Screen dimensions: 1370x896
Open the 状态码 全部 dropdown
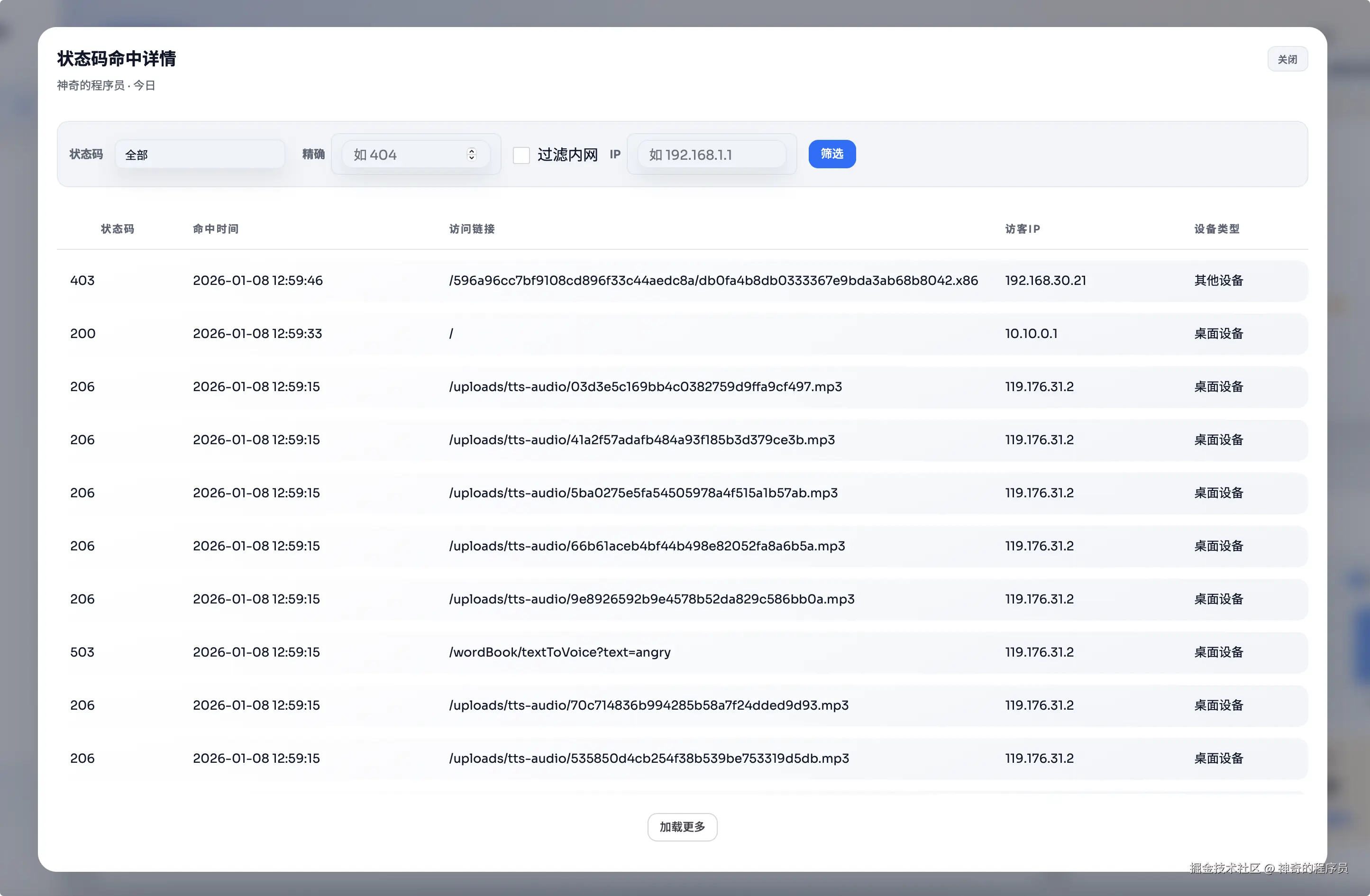[199, 155]
